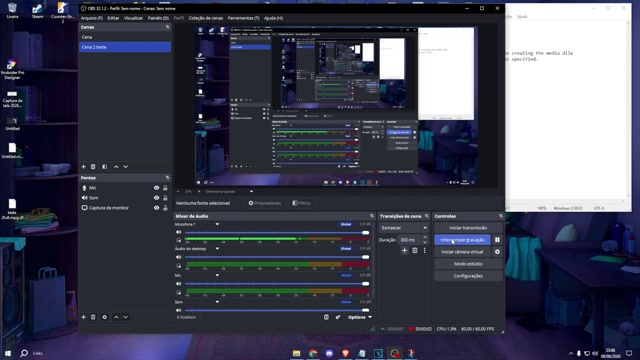640x360 pixels.
Task: Open mixer Options dropdown
Action: pos(360,317)
